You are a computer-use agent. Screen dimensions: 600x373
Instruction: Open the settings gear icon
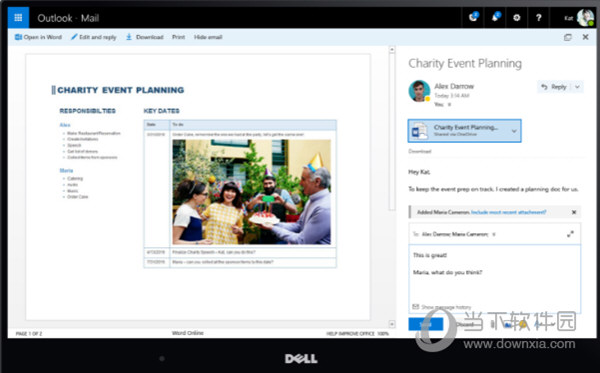pos(517,18)
